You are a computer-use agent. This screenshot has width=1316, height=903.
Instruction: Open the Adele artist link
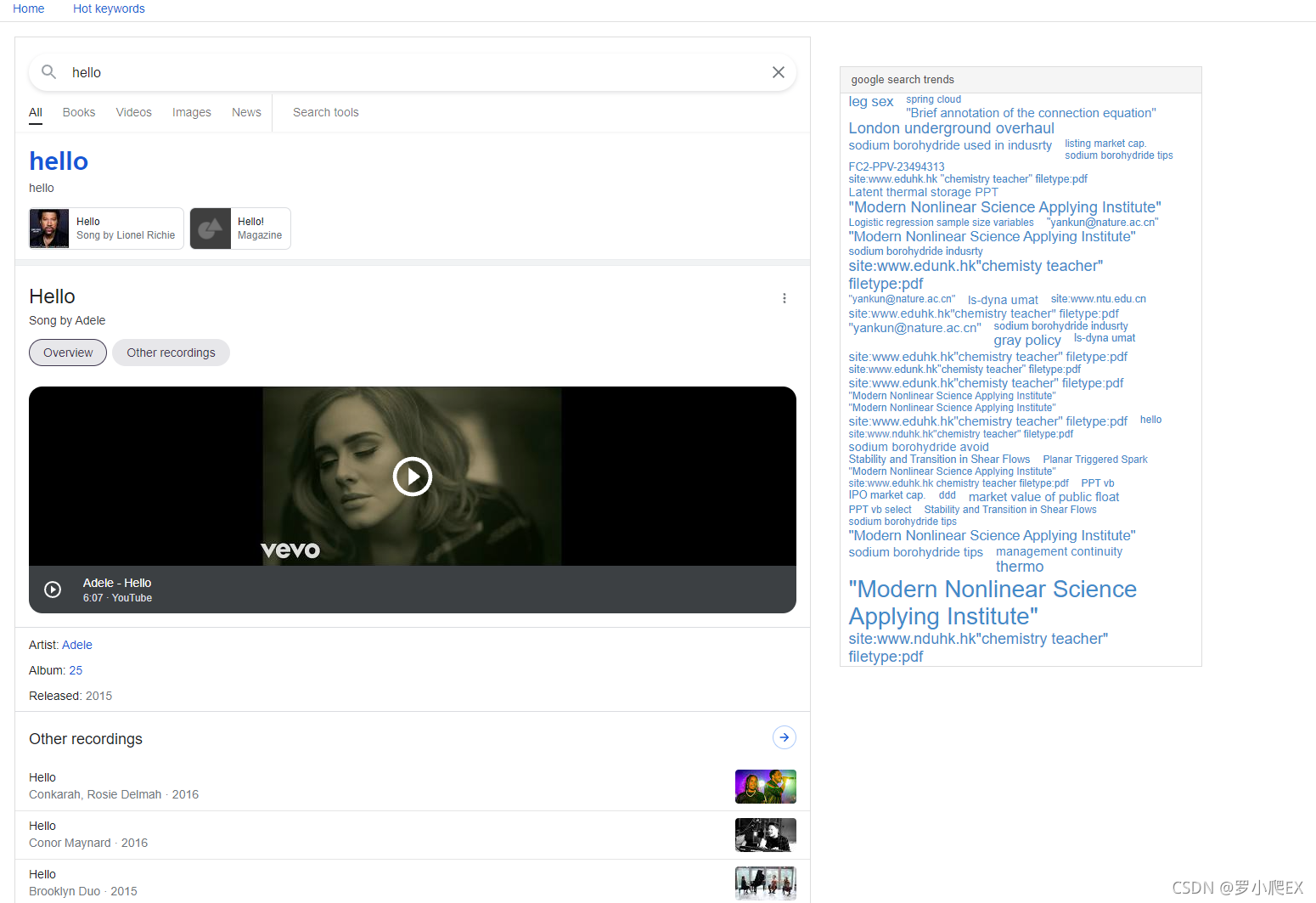point(77,645)
